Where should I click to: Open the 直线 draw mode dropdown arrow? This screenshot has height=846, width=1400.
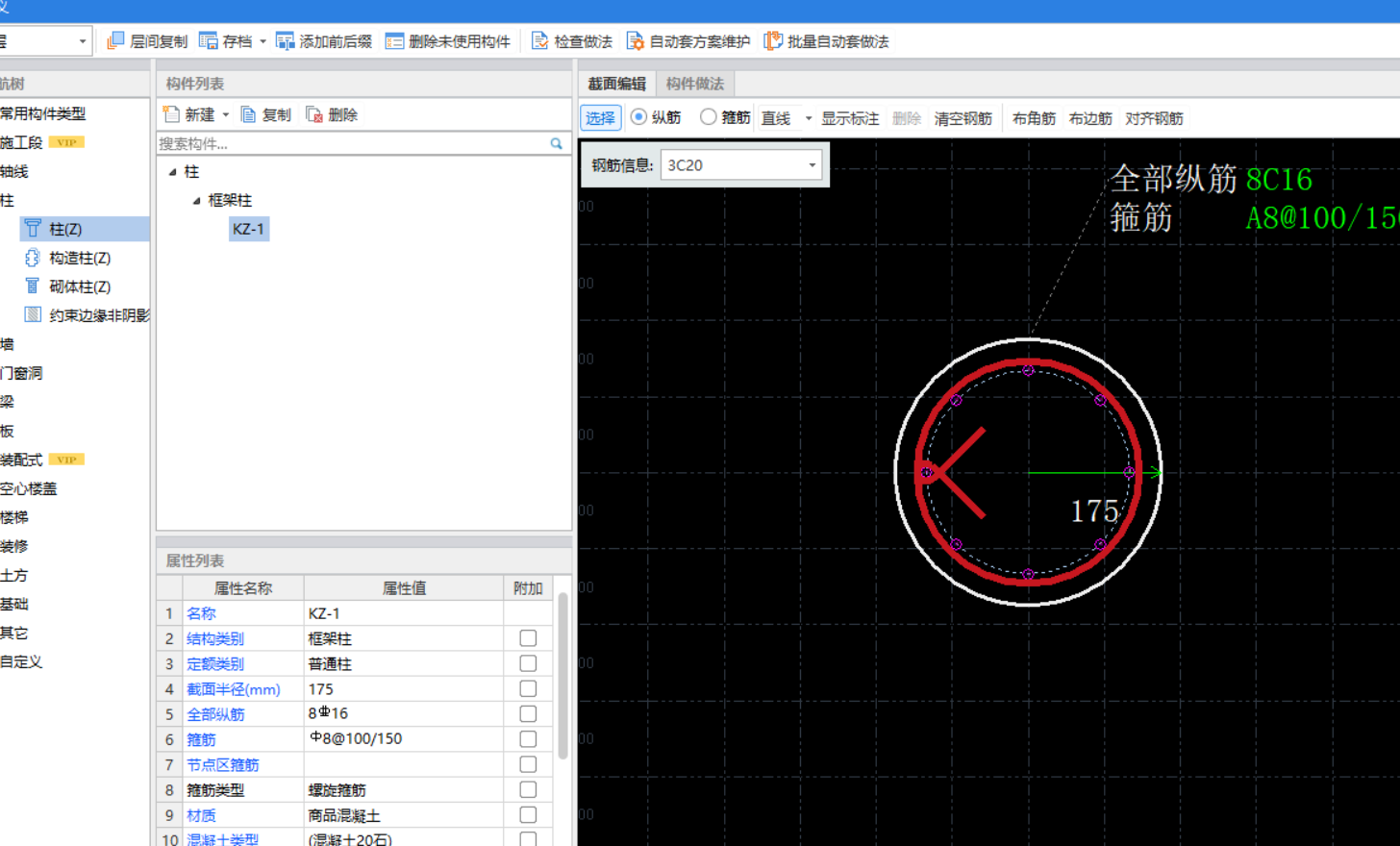click(809, 118)
